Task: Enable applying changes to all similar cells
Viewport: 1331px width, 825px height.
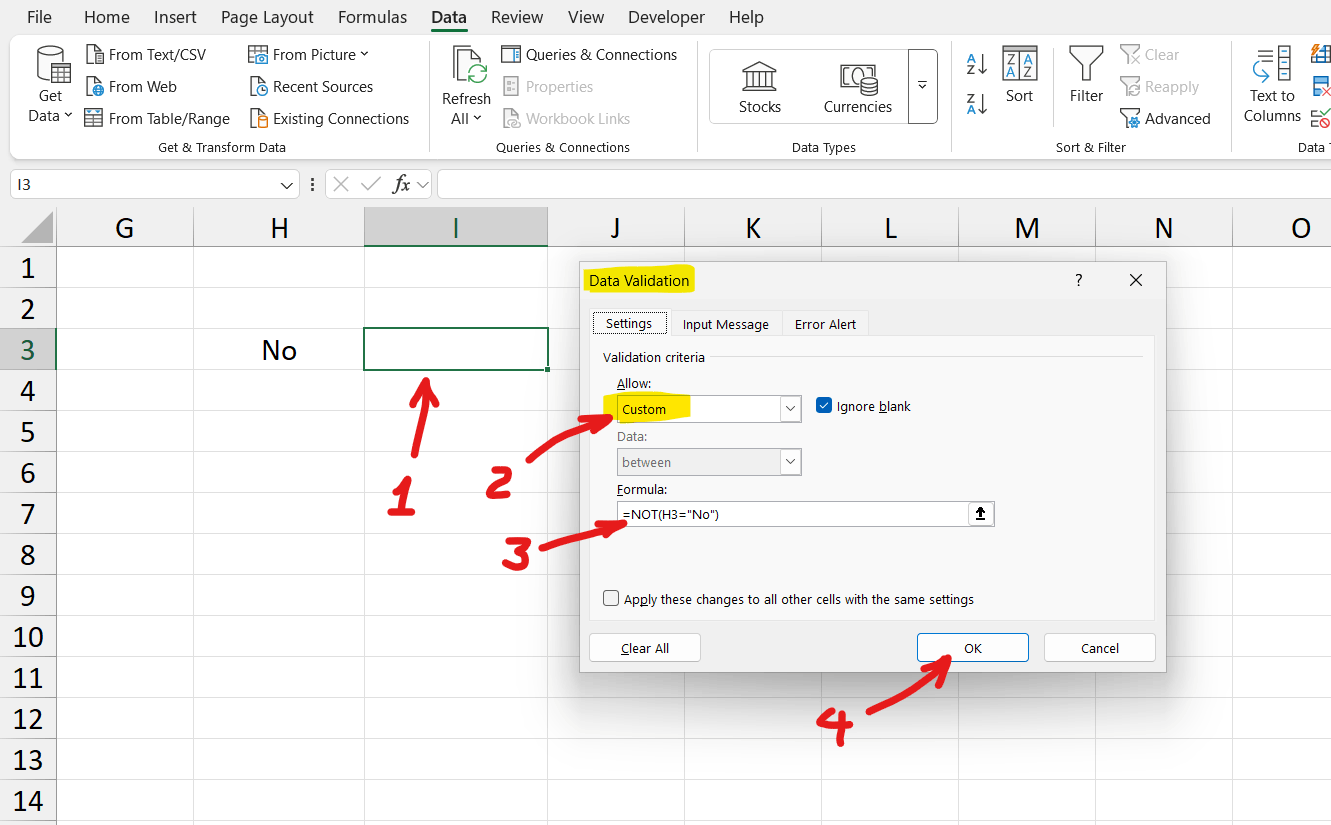Action: tap(610, 598)
